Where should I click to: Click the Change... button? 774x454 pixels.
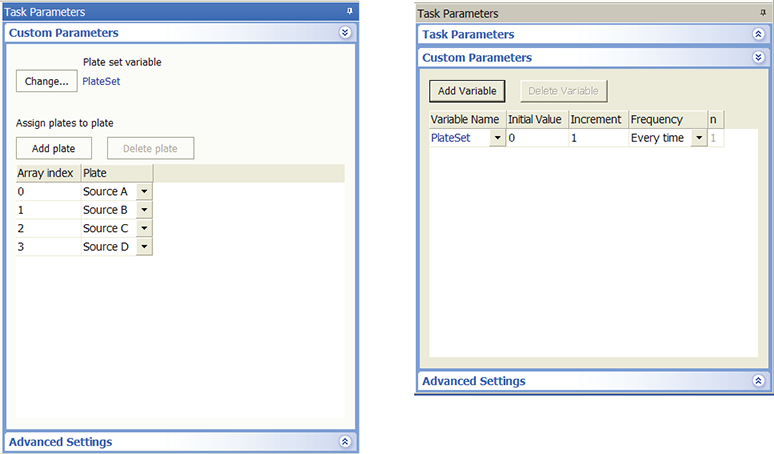(x=46, y=81)
